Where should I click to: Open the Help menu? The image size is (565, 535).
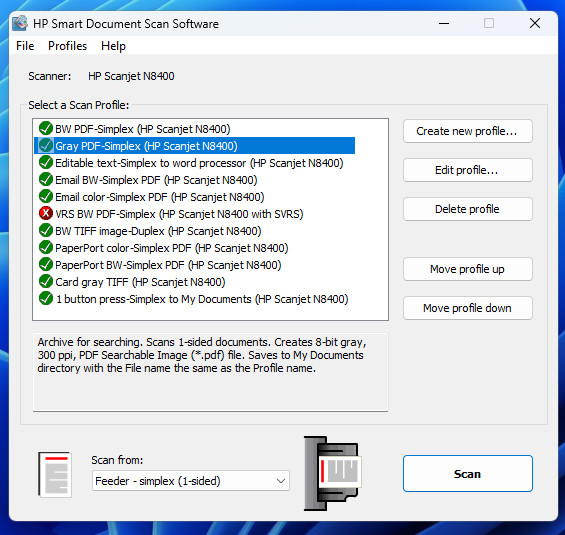(113, 46)
